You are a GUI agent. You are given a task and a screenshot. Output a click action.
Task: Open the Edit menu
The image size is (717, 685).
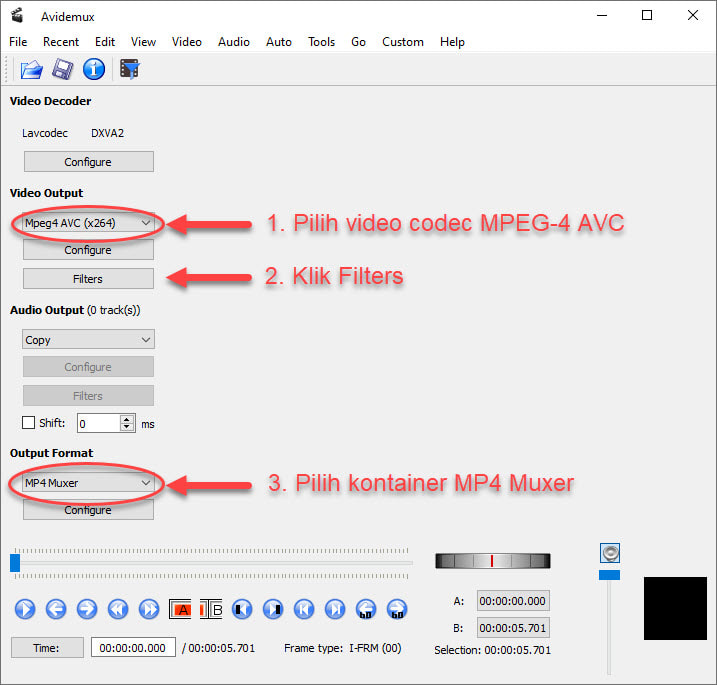click(105, 42)
